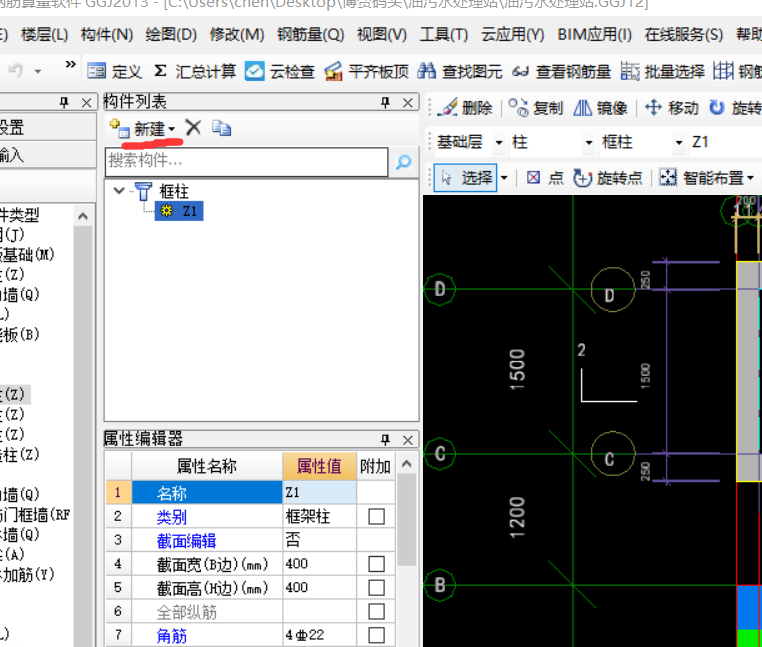Open the 基础层 floor dropdown
This screenshot has height=647, width=762.
point(499,142)
